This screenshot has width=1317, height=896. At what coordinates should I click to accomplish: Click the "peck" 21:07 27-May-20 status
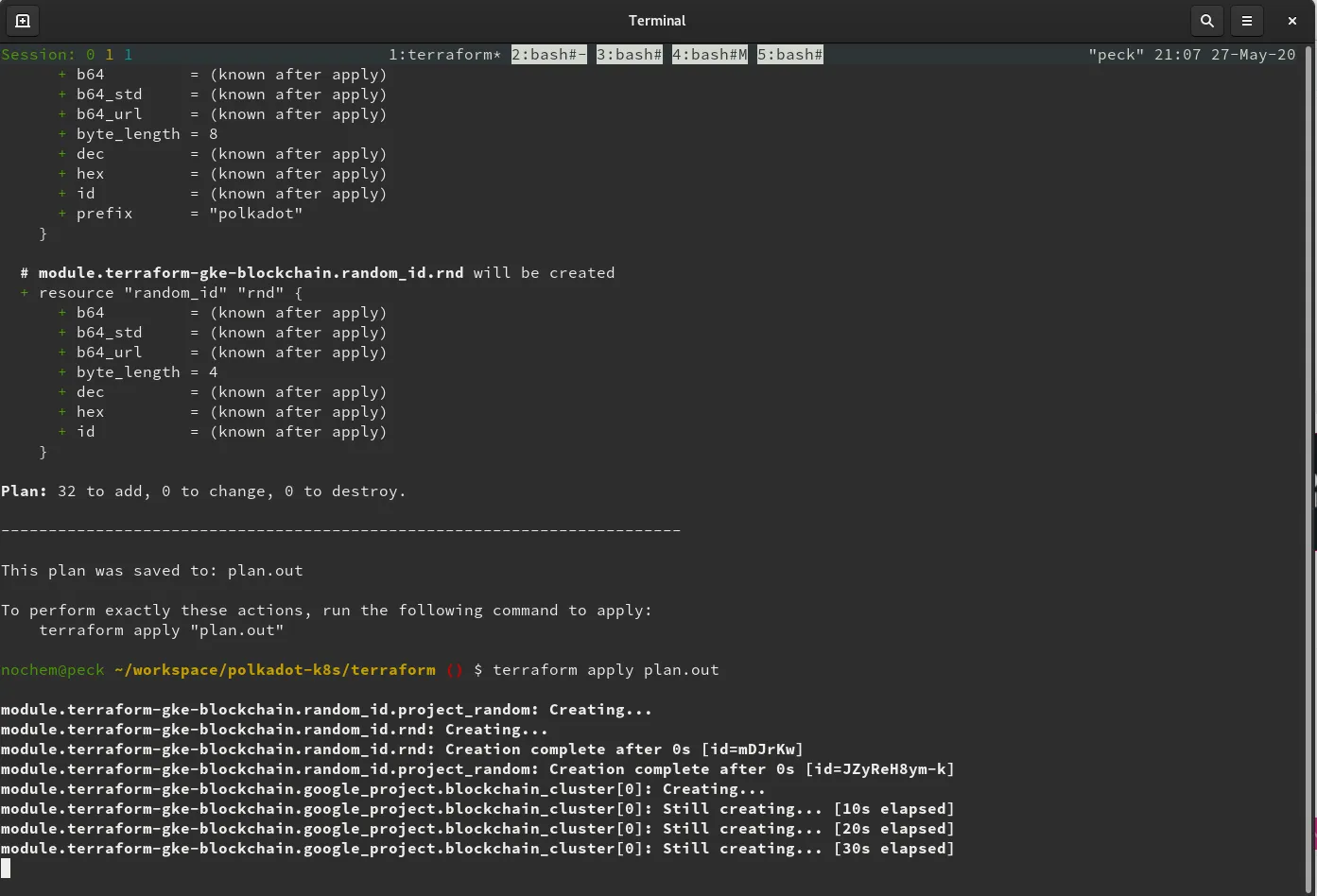1191,55
